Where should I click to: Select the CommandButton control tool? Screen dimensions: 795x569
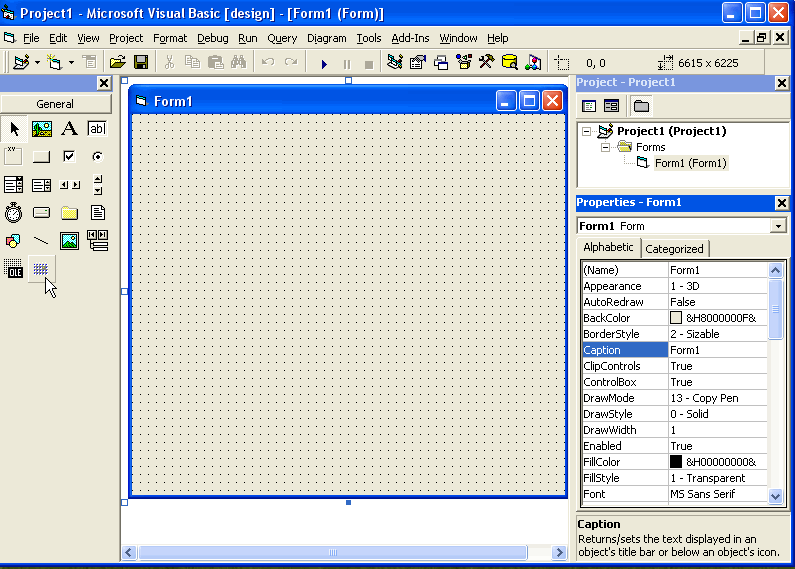tap(42, 157)
